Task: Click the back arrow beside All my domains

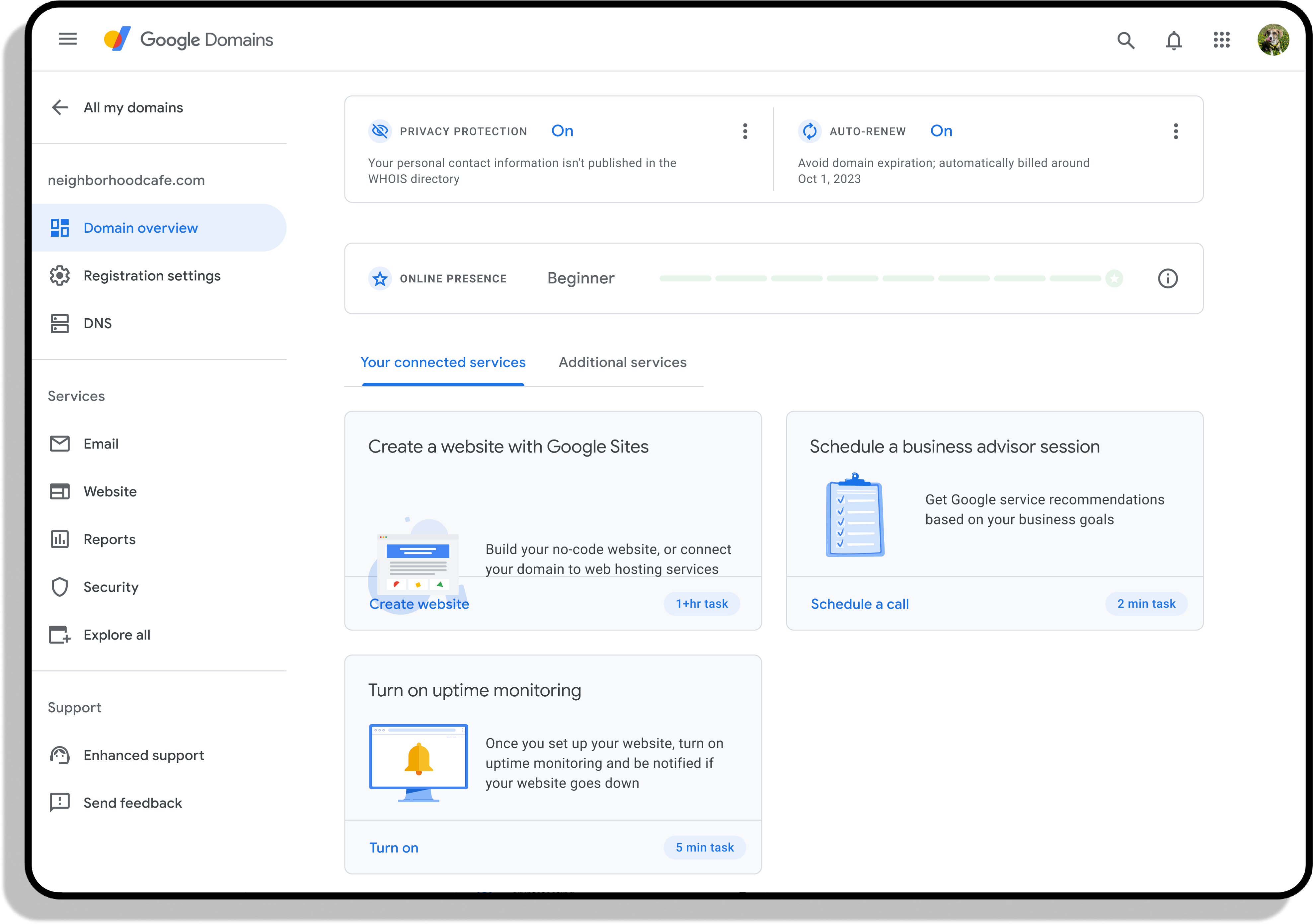Action: pos(60,108)
